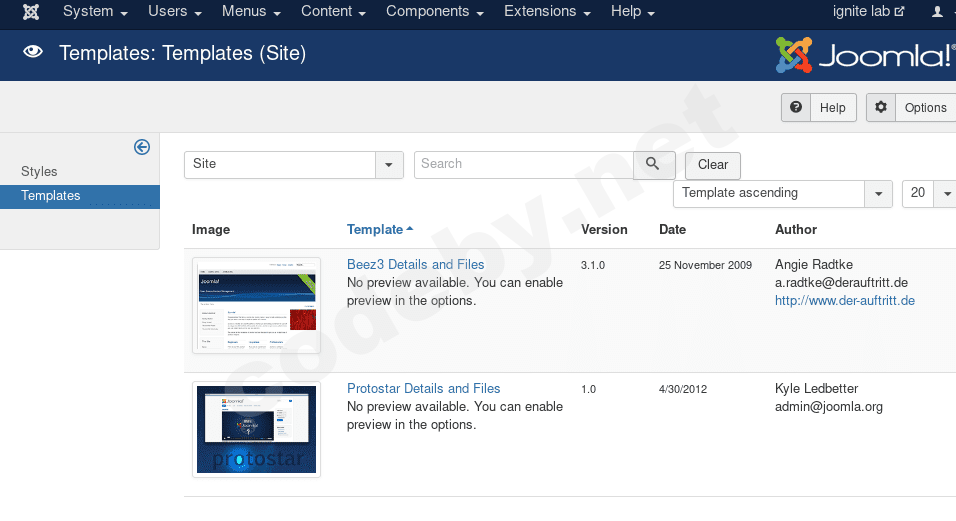Click the Protostar template thumbnail
This screenshot has height=521, width=956.
coord(256,429)
